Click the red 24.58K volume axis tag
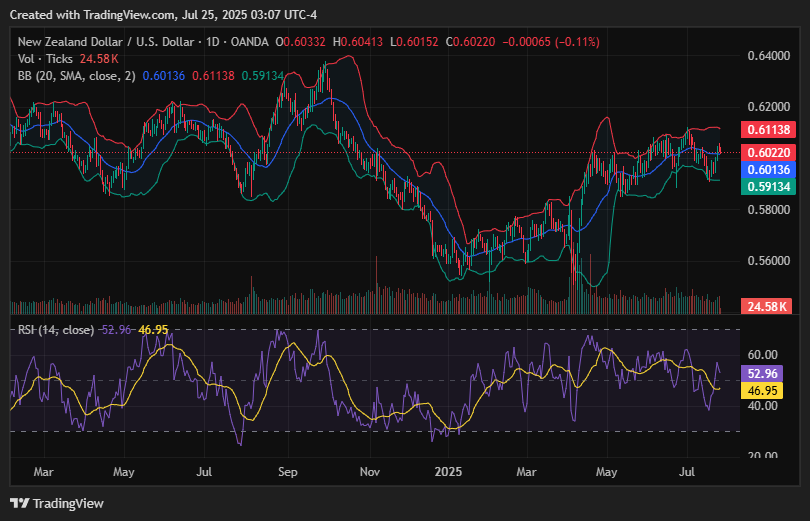The width and height of the screenshot is (810, 521). coord(767,306)
